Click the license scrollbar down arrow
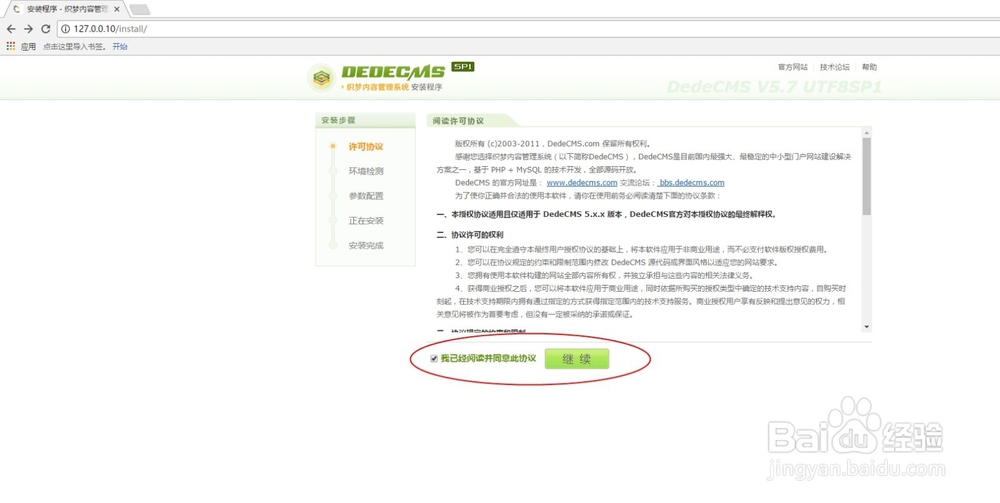Image resolution: width=1000 pixels, height=503 pixels. 866,326
